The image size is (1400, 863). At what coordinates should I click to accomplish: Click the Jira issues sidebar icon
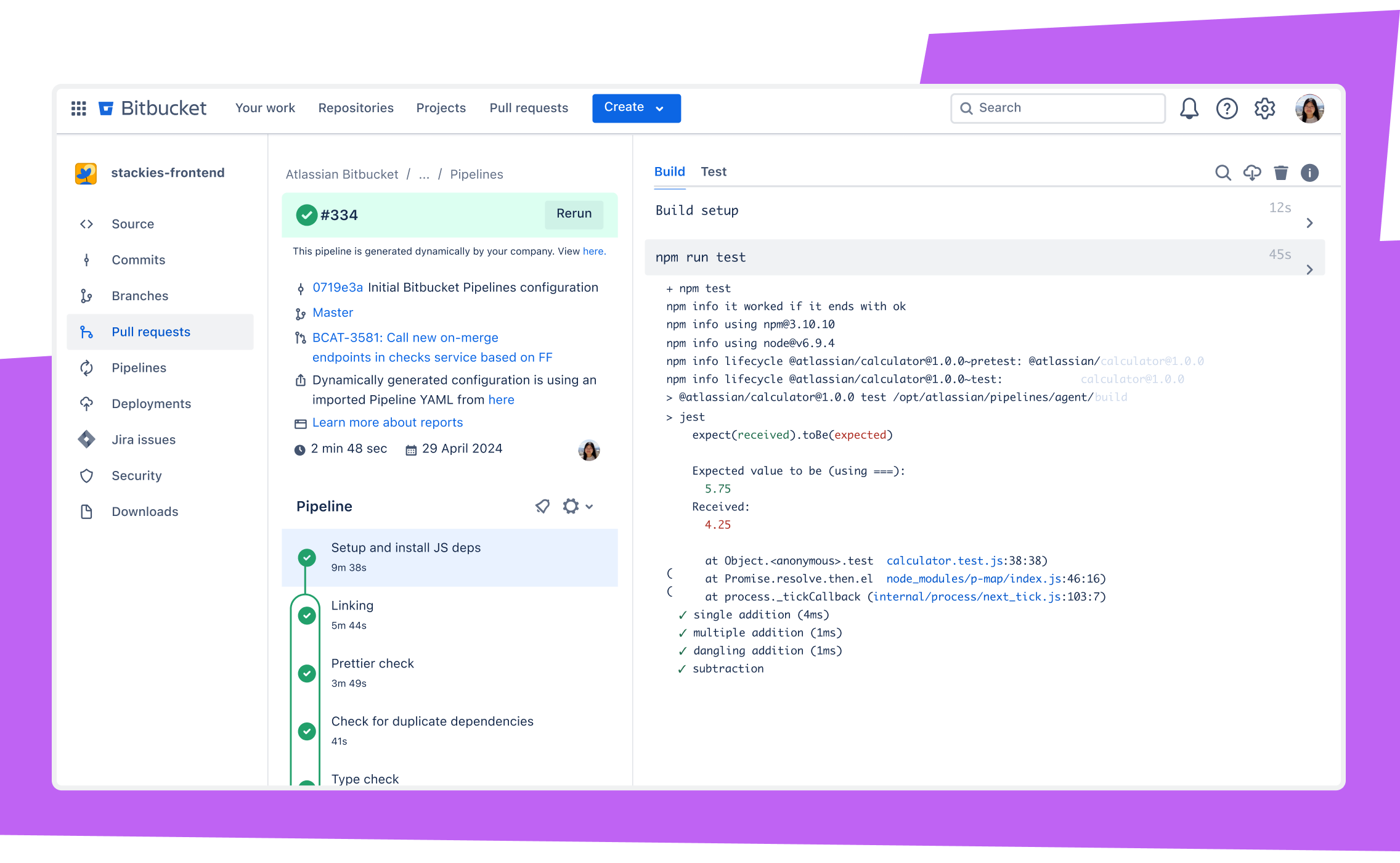coord(87,438)
